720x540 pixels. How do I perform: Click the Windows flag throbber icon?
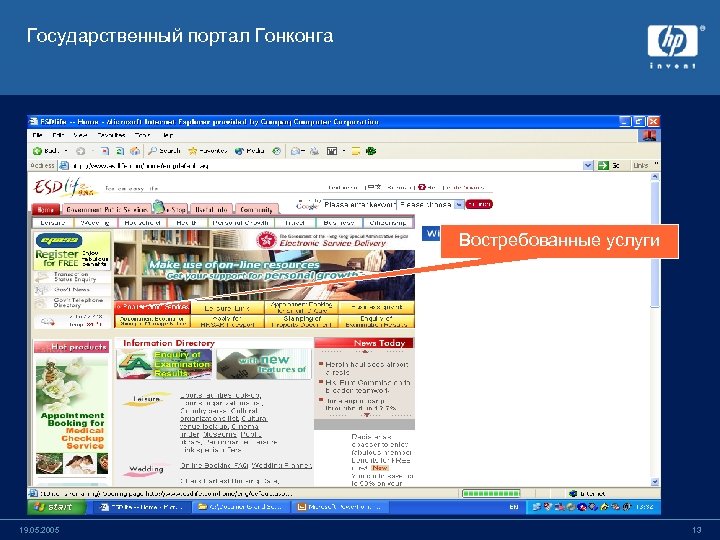(649, 135)
